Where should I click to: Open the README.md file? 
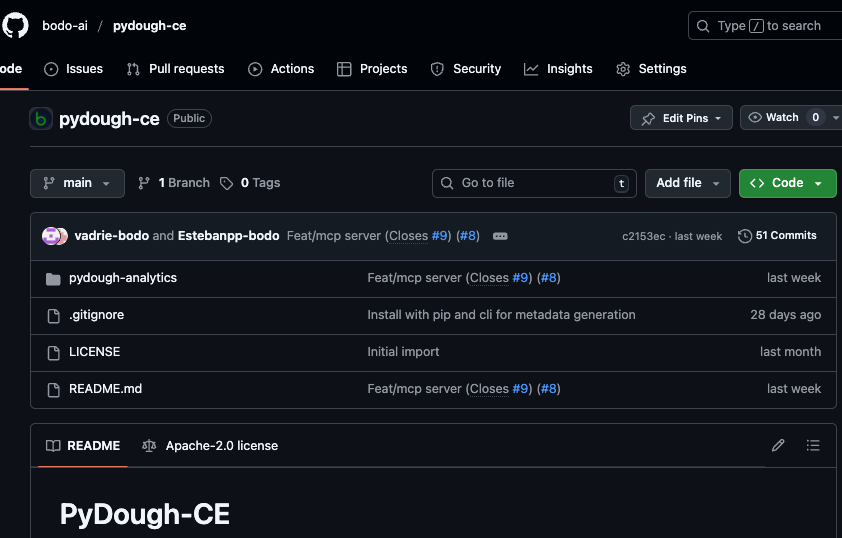tap(106, 389)
